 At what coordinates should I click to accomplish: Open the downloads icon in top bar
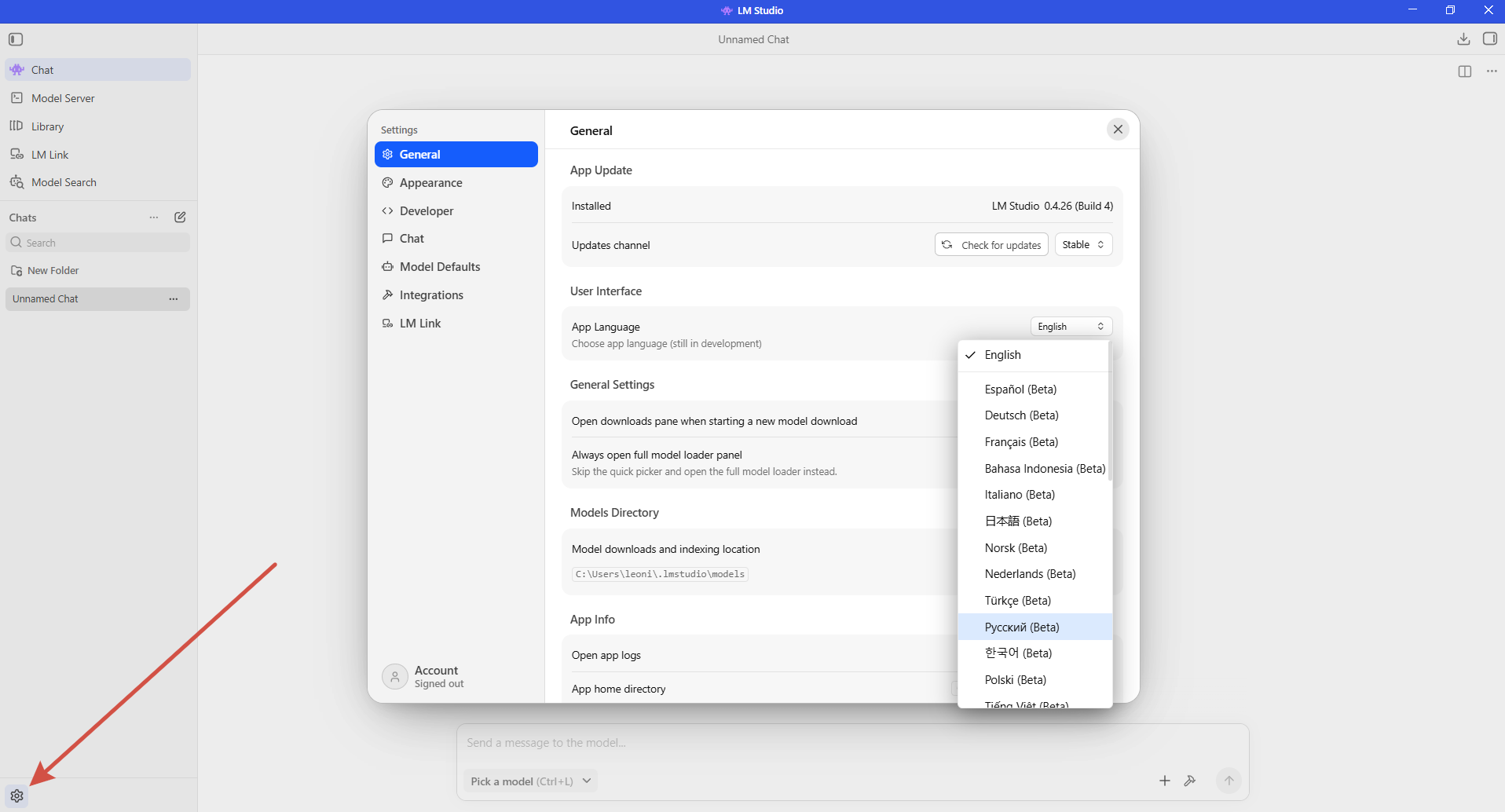pos(1463,39)
